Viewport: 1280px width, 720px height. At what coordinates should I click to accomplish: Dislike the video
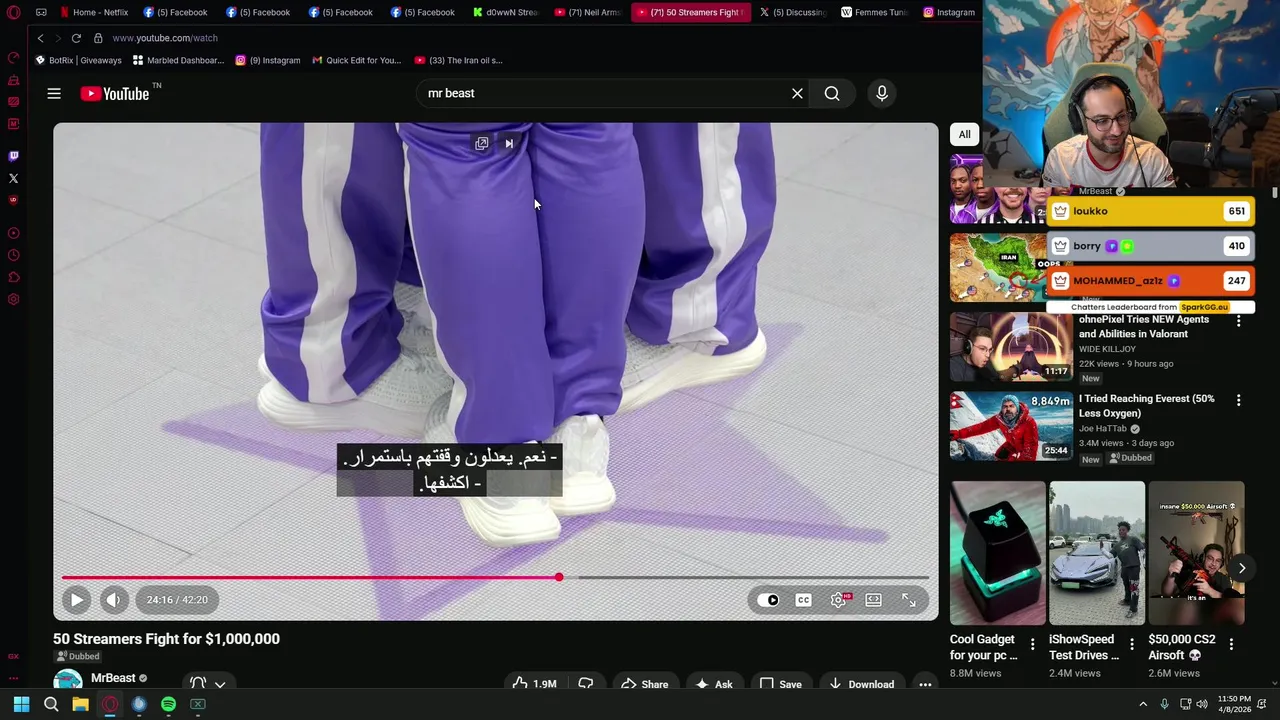(586, 684)
